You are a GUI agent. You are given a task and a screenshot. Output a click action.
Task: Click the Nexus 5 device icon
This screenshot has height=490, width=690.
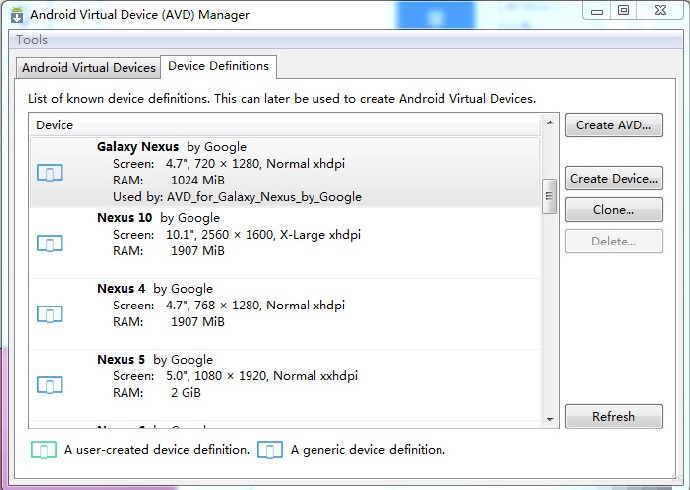coord(50,385)
